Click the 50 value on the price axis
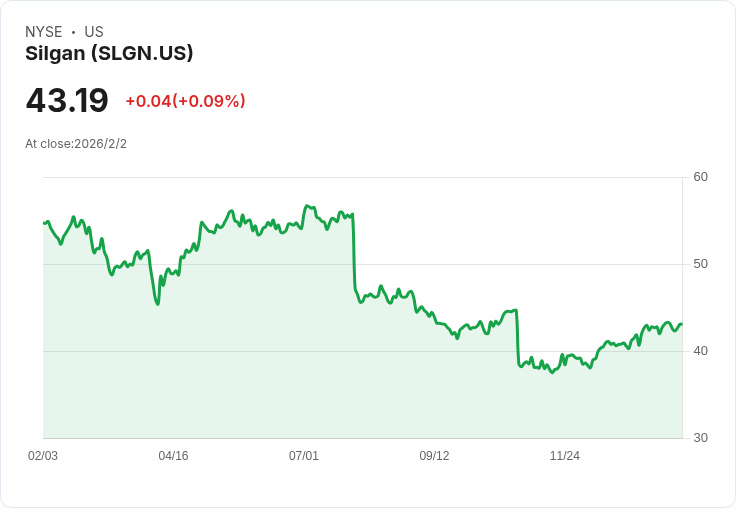Viewport: 736px width, 508px height. [x=701, y=264]
